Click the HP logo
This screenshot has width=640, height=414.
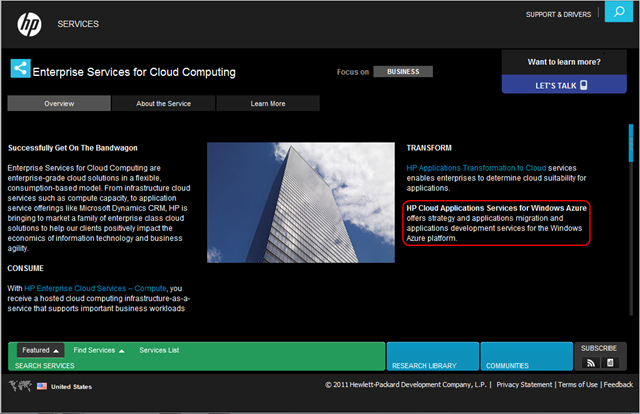[x=29, y=24]
